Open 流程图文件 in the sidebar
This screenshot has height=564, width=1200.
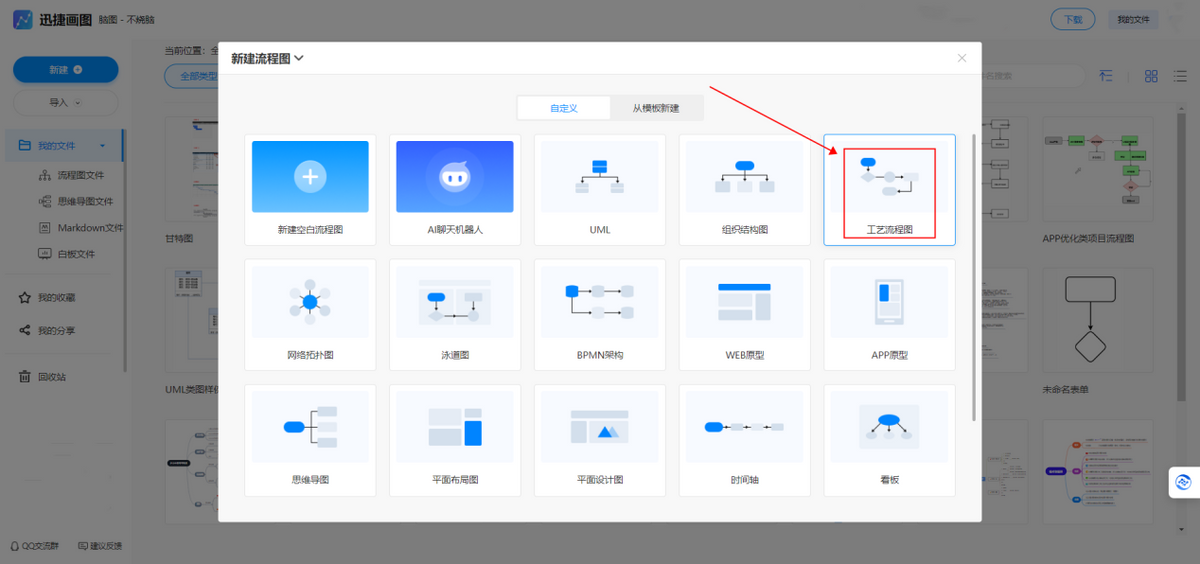coord(81,175)
